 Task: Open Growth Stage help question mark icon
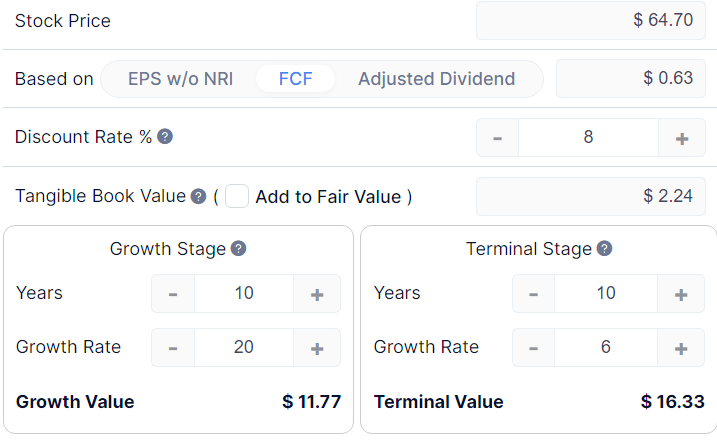238,249
